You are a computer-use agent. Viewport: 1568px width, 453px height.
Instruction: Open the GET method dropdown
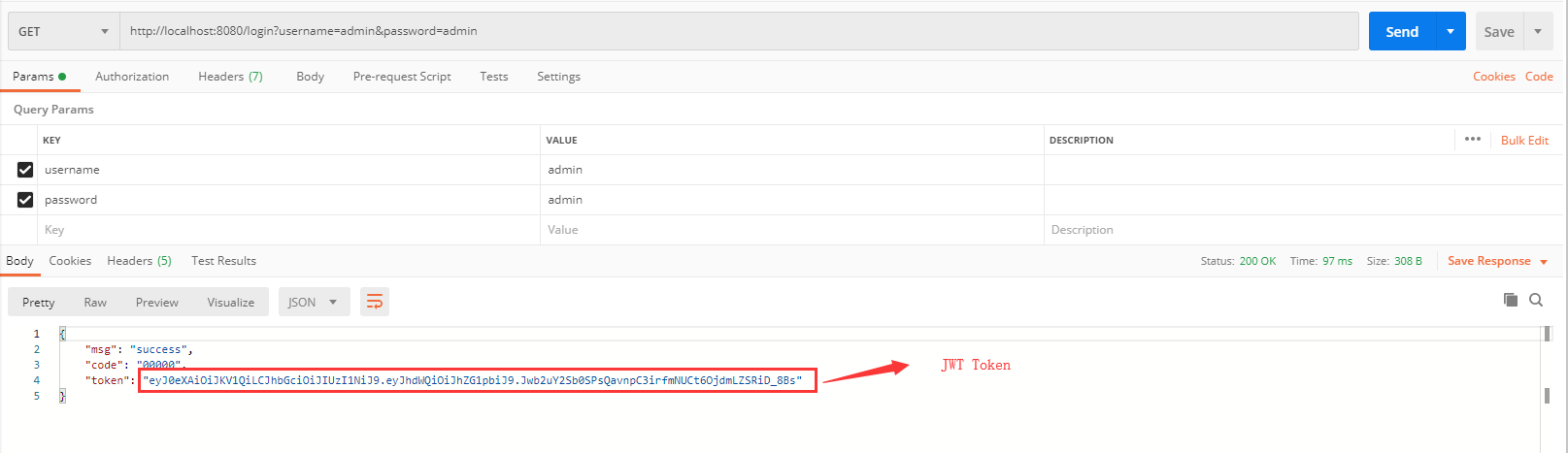(x=63, y=31)
